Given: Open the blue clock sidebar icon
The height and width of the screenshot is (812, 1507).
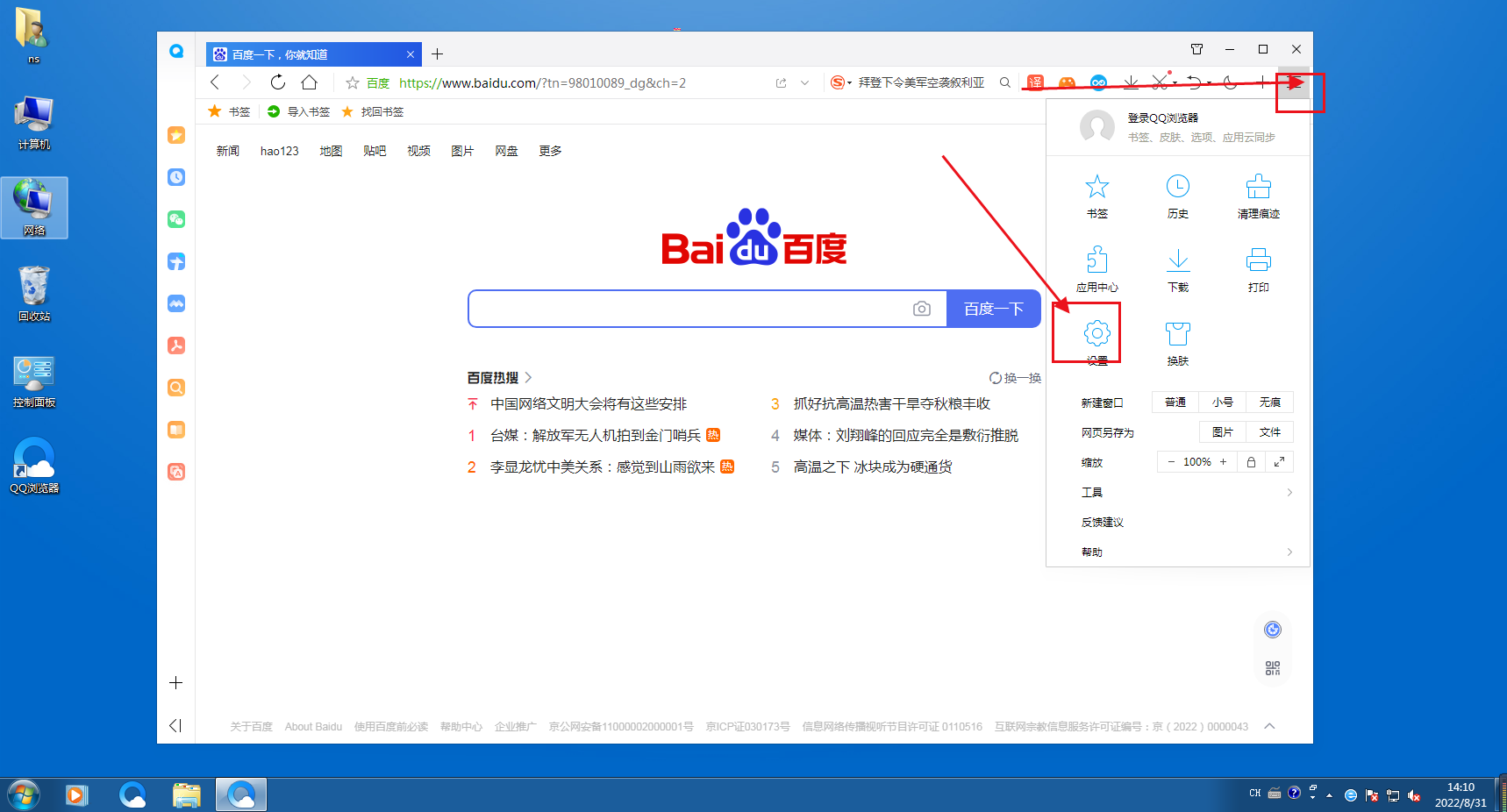Looking at the screenshot, I should click(176, 177).
